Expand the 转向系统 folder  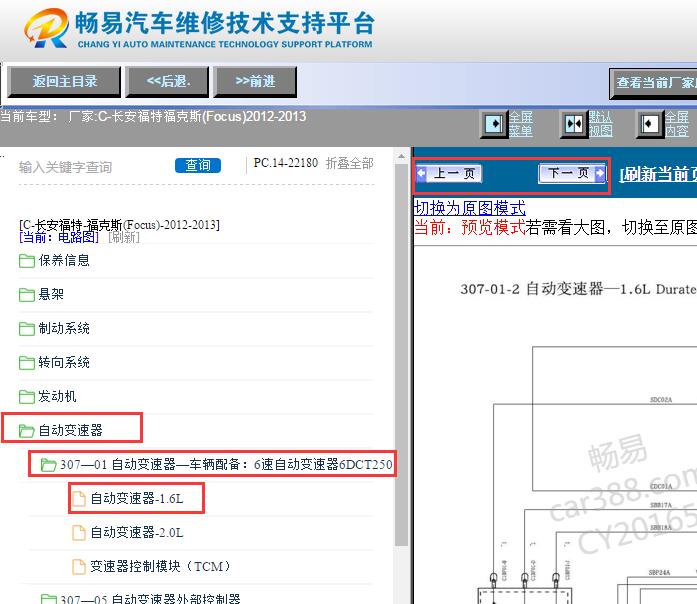point(64,362)
